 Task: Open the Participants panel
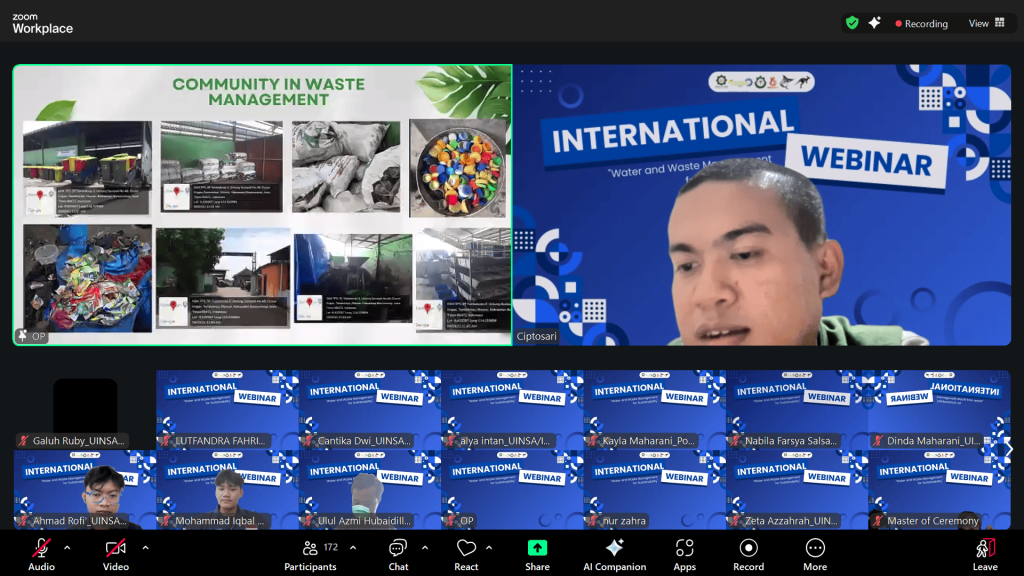311,552
